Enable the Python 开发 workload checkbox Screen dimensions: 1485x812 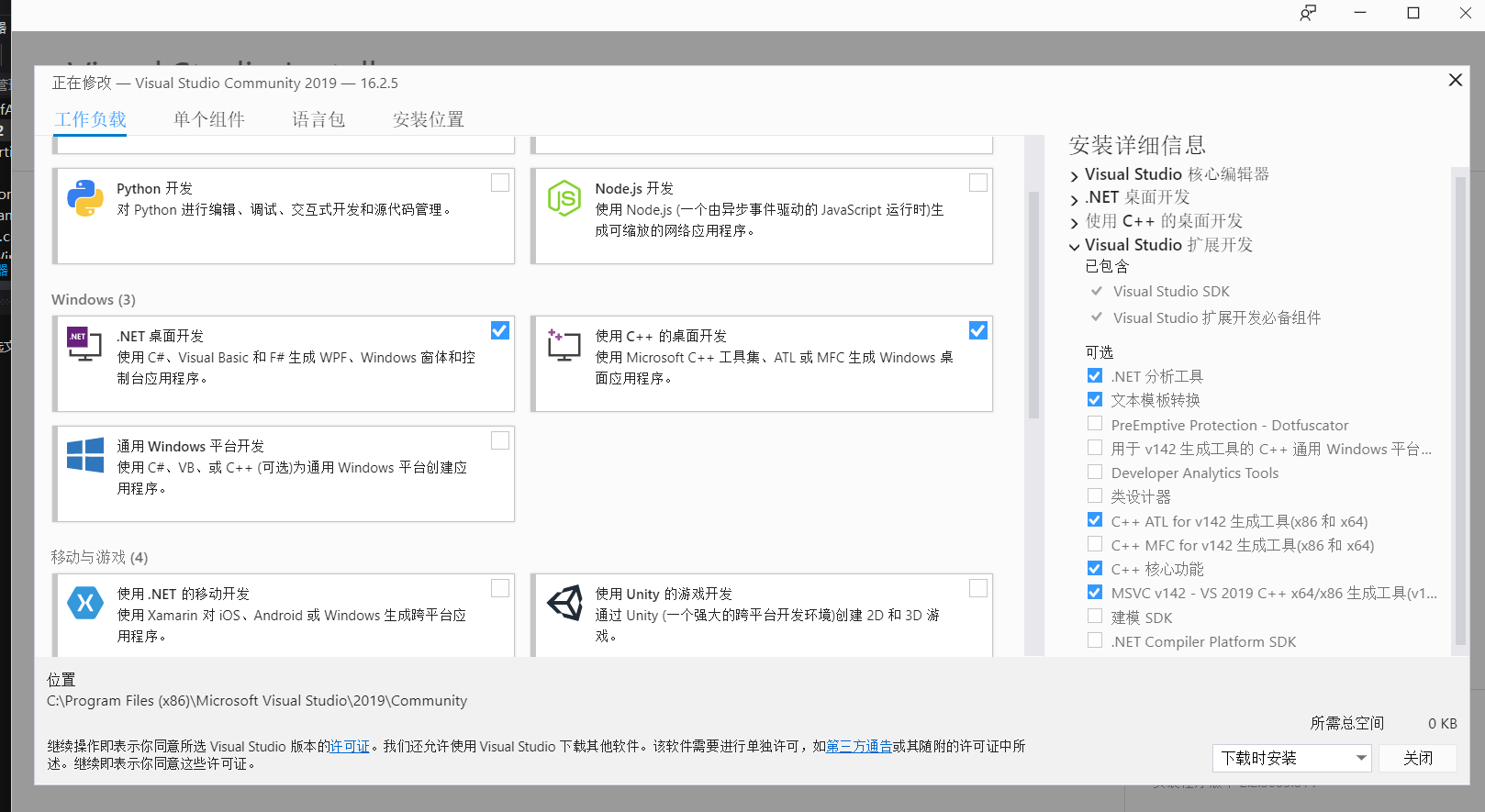[500, 183]
